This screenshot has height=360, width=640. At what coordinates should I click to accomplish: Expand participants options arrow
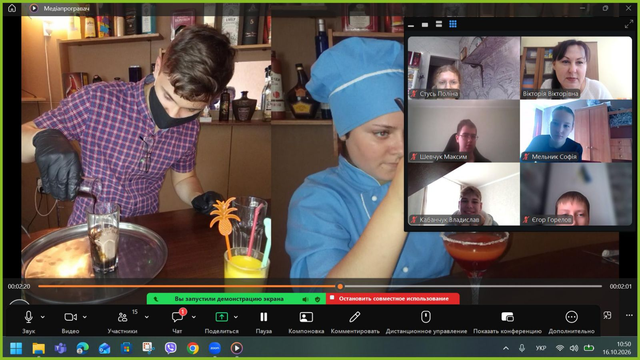[147, 317]
